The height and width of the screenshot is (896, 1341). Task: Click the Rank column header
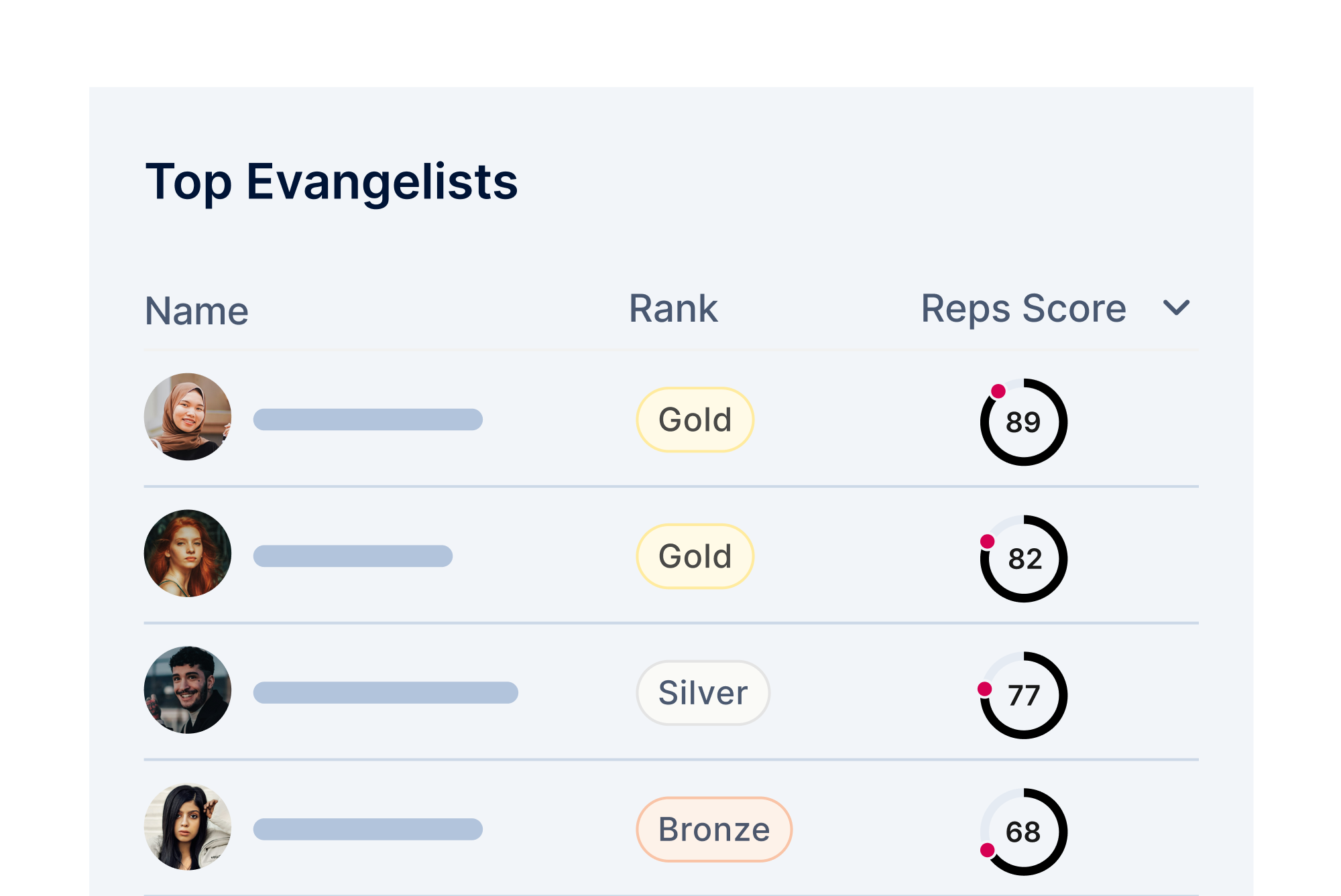point(673,309)
